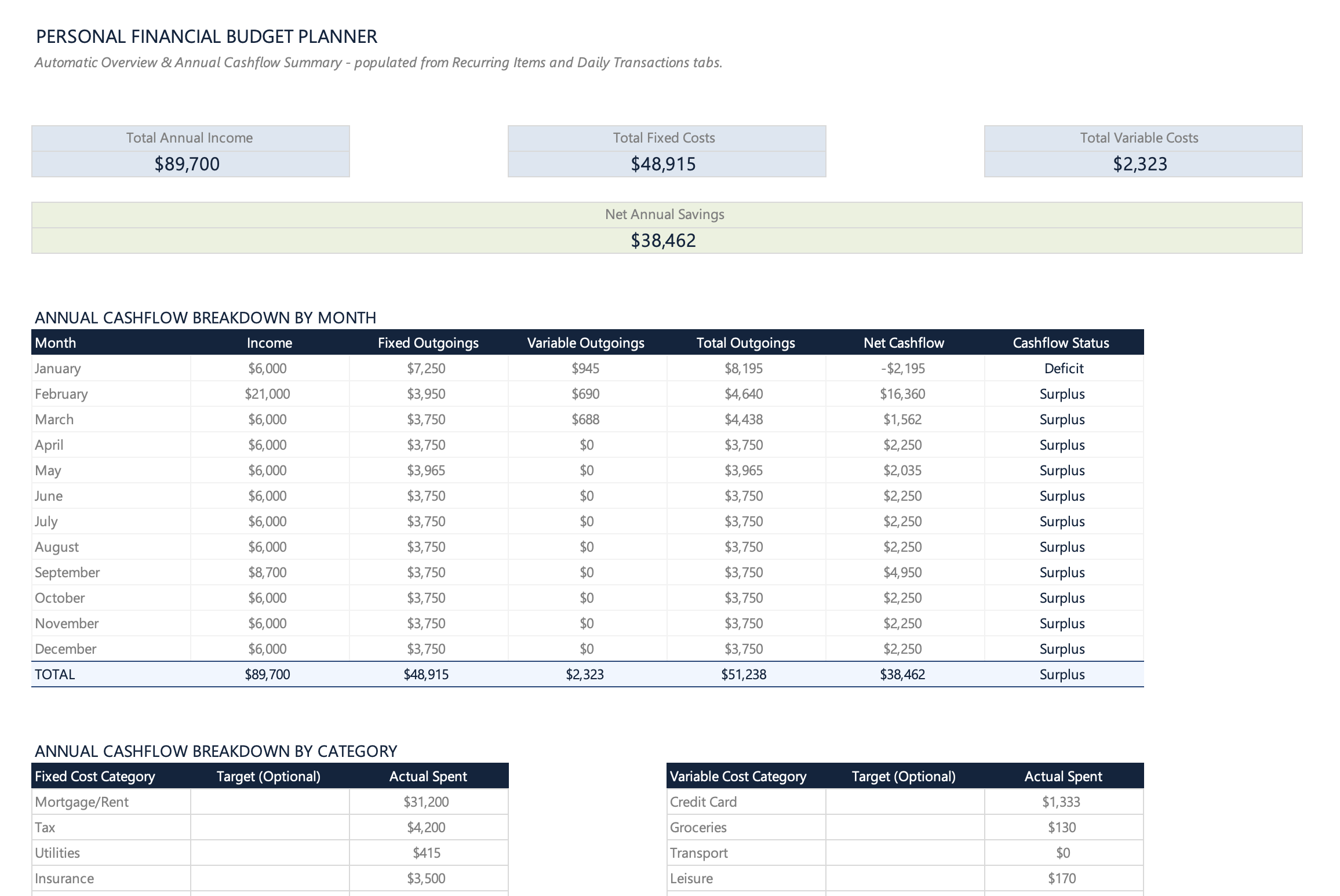Select the Transport category label

pos(699,853)
